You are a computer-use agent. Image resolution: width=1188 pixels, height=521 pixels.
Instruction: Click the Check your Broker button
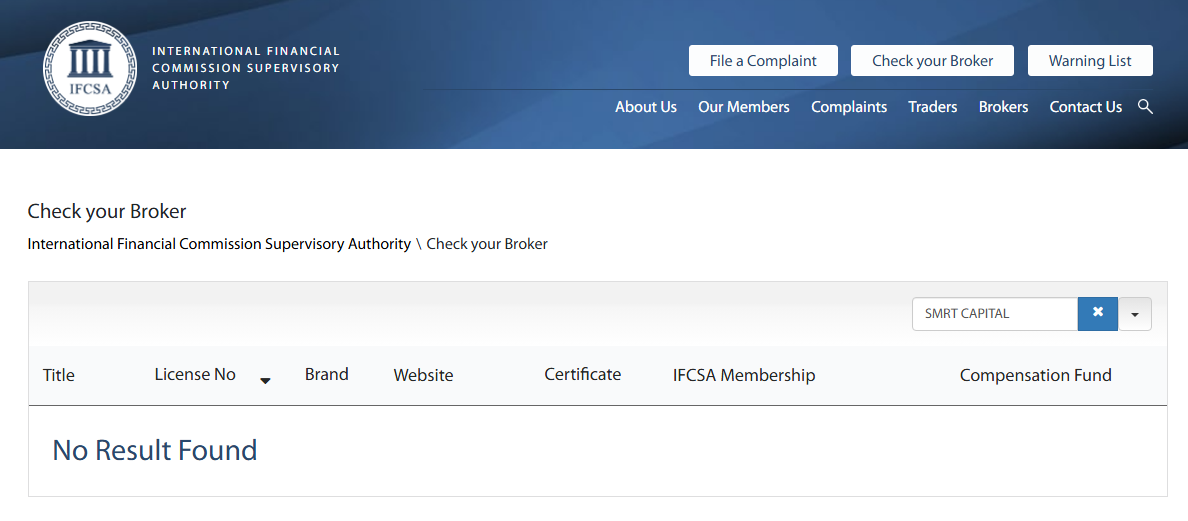pos(932,61)
